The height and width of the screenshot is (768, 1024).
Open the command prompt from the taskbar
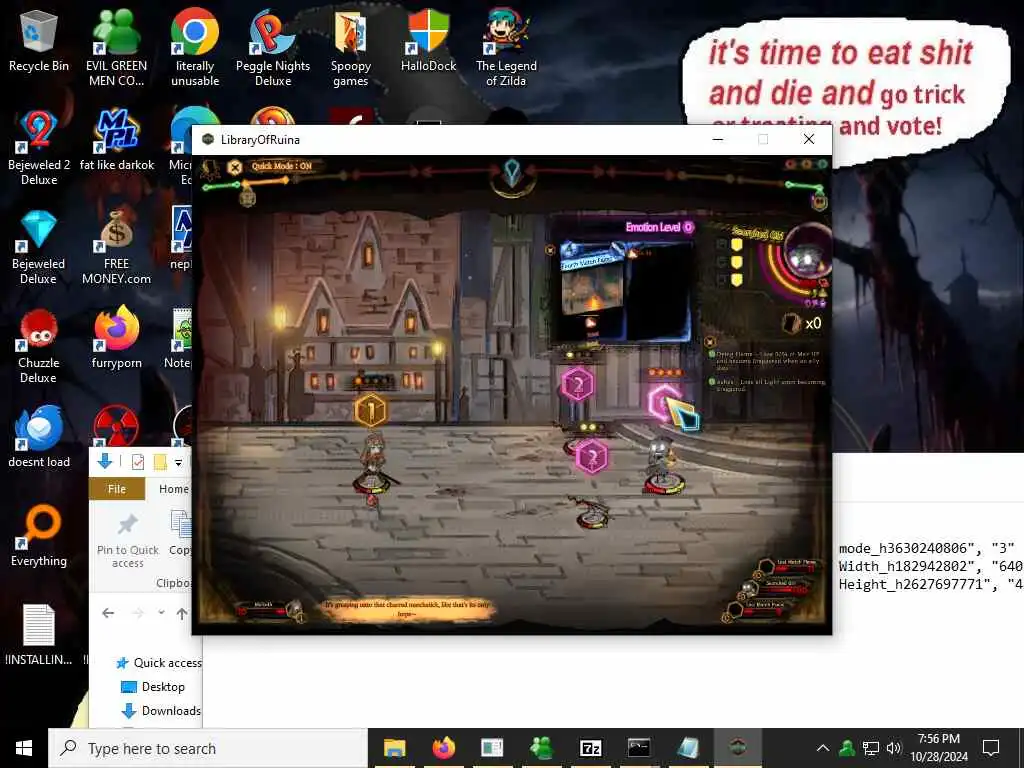(639, 748)
